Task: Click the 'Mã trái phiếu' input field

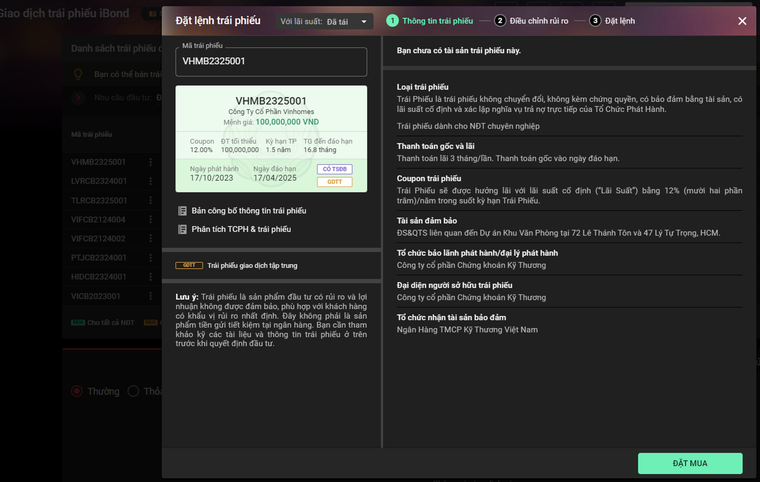Action: coord(268,61)
